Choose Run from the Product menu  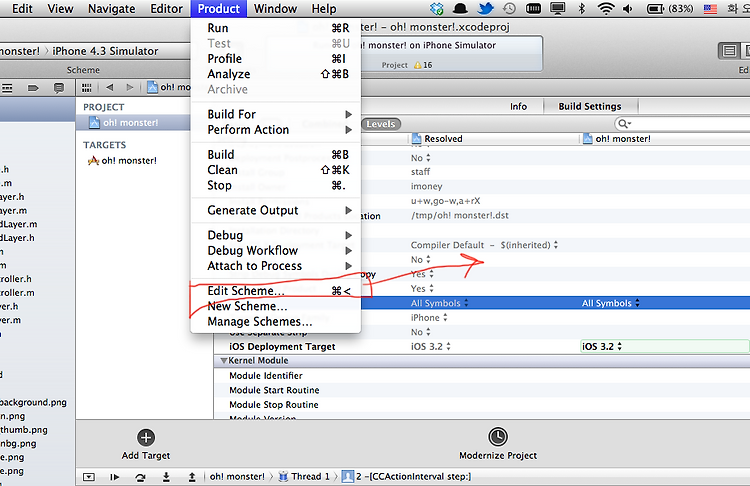click(x=276, y=28)
